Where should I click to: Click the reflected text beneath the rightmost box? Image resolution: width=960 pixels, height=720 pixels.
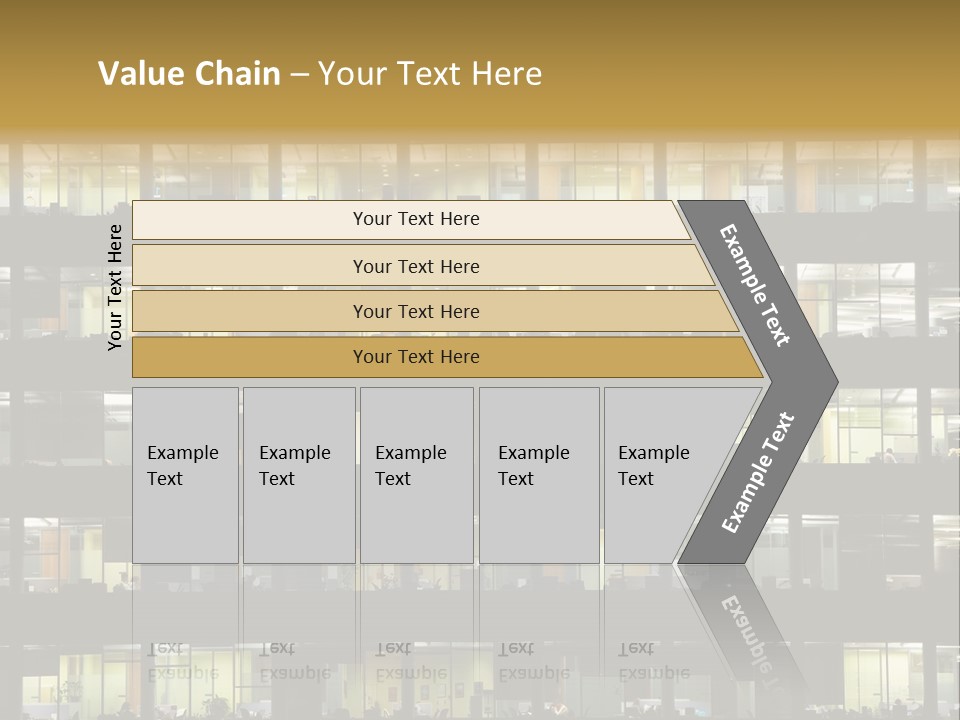654,661
